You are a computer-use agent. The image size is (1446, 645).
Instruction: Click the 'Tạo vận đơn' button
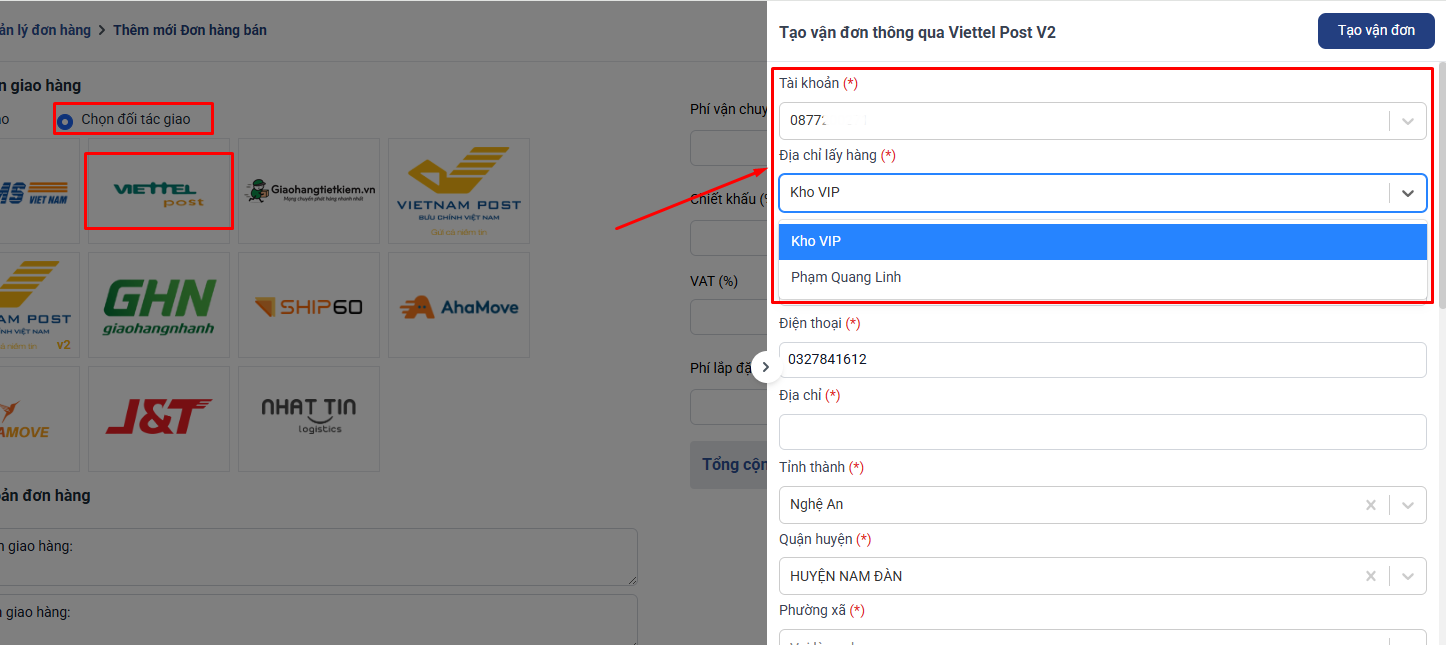(x=1376, y=30)
